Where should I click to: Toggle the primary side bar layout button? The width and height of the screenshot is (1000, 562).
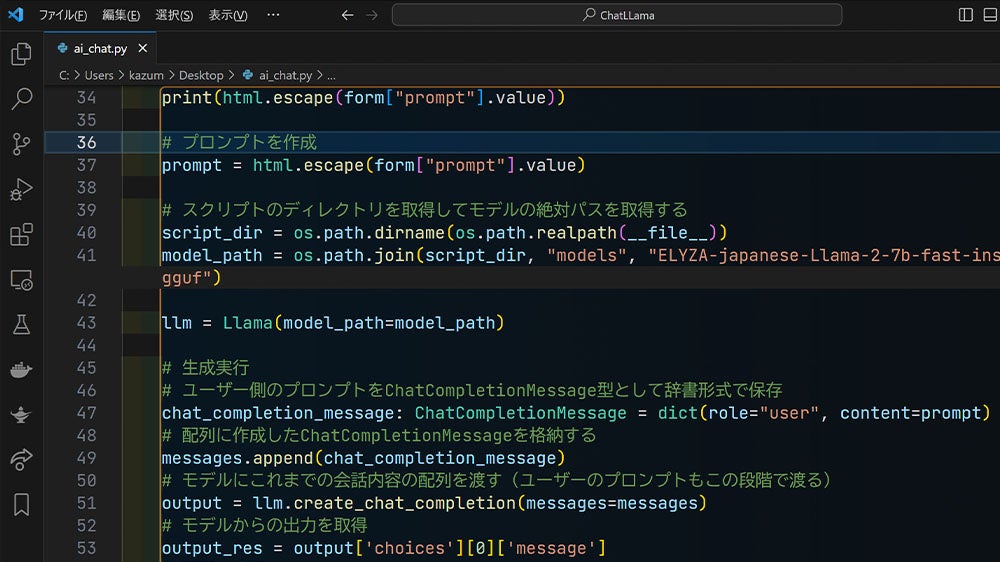965,15
